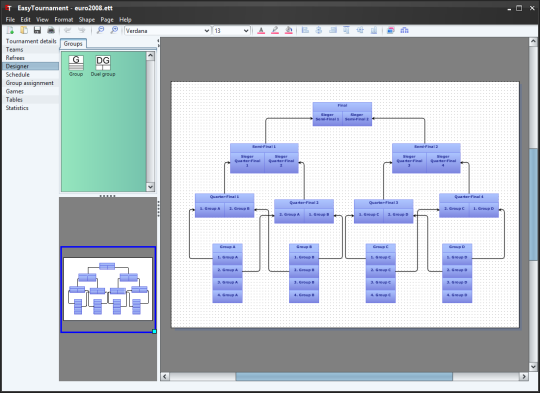This screenshot has width=540, height=393.
Task: Click the save disk icon
Action: 37,30
